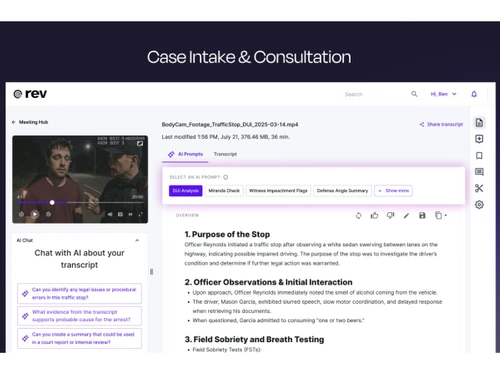Screen dimensions: 500x375
Task: Collapse the AI Chat panel
Action: pos(137,240)
